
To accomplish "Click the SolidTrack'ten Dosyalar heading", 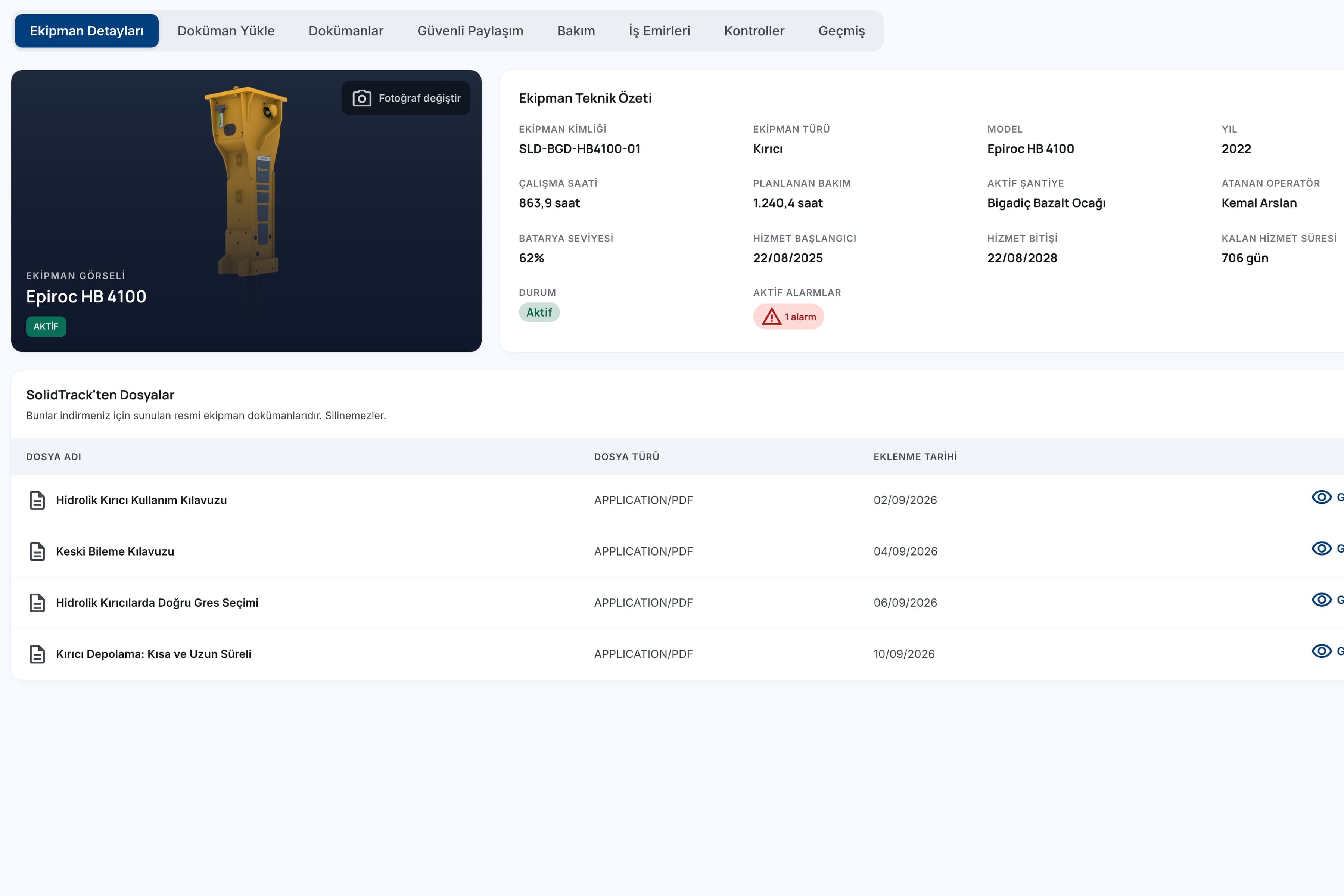I will (x=100, y=395).
